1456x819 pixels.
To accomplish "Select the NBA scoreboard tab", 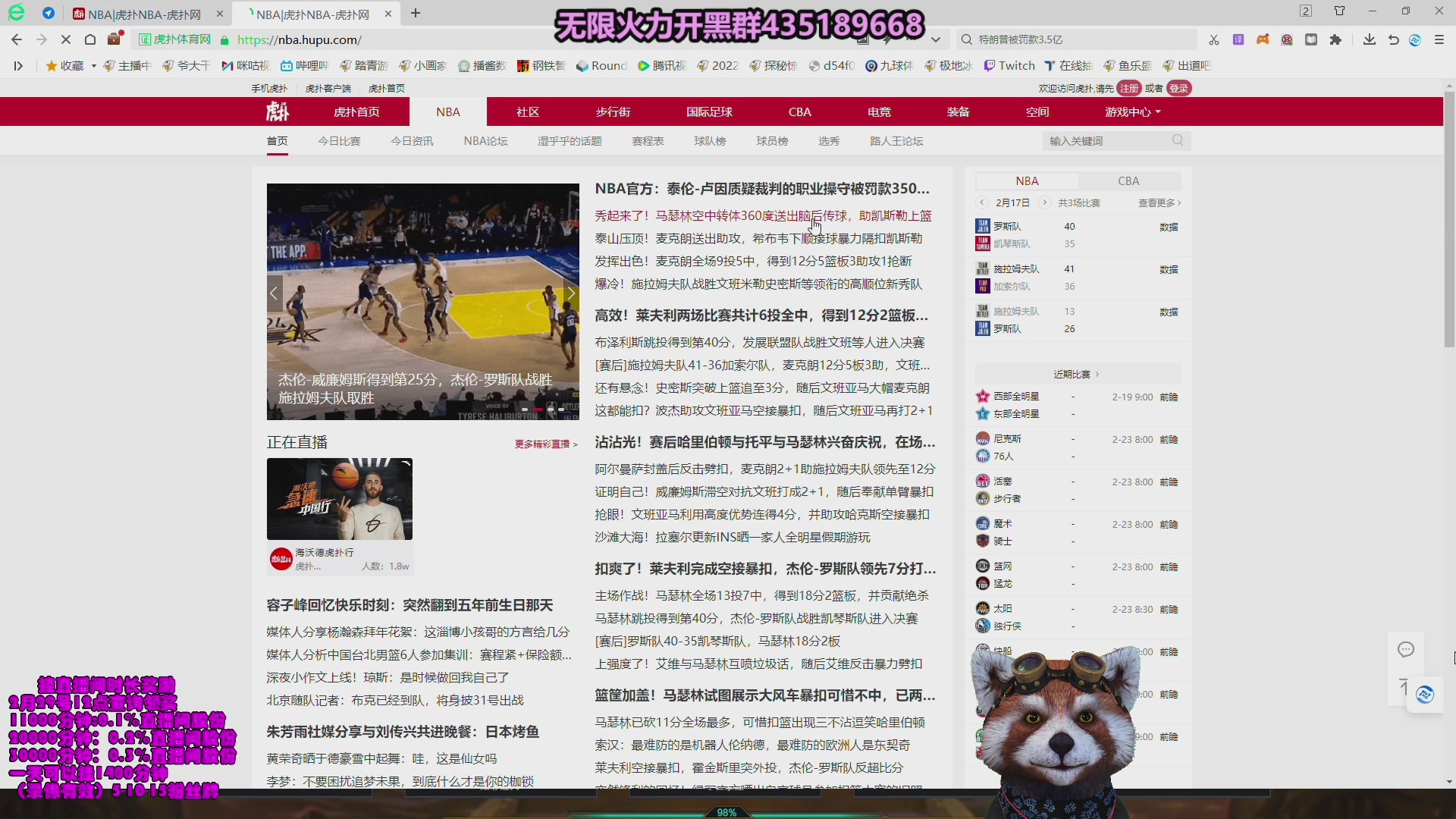I will coord(1027,180).
